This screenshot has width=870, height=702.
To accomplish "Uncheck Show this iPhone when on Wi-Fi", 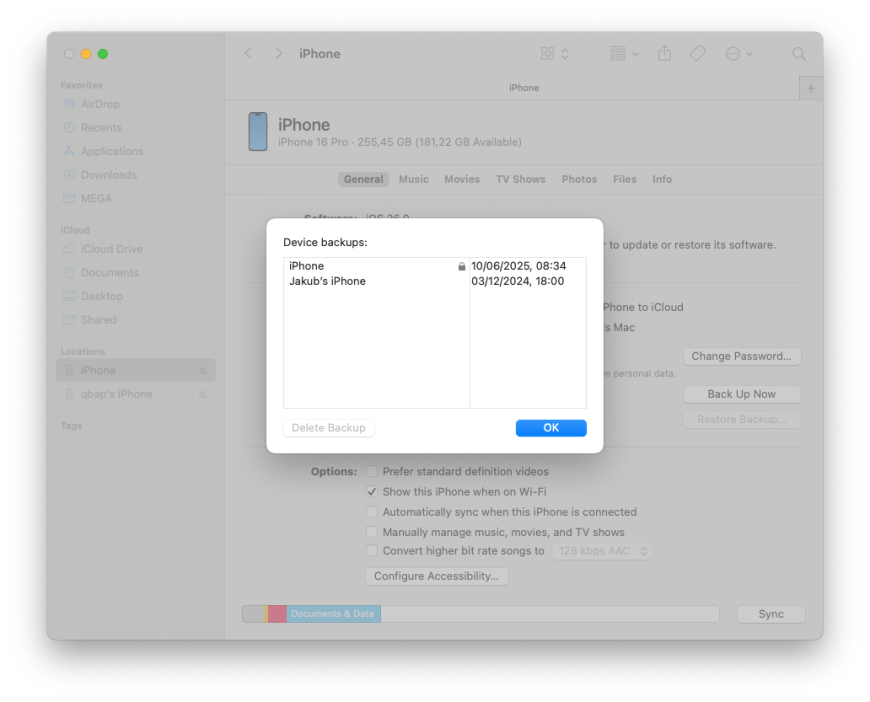I will [372, 492].
